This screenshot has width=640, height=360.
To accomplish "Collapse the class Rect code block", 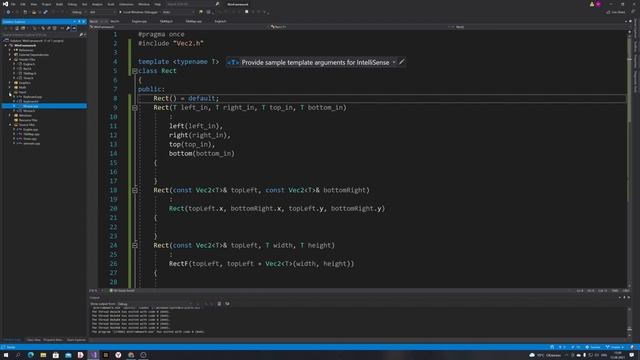I will click(x=135, y=71).
